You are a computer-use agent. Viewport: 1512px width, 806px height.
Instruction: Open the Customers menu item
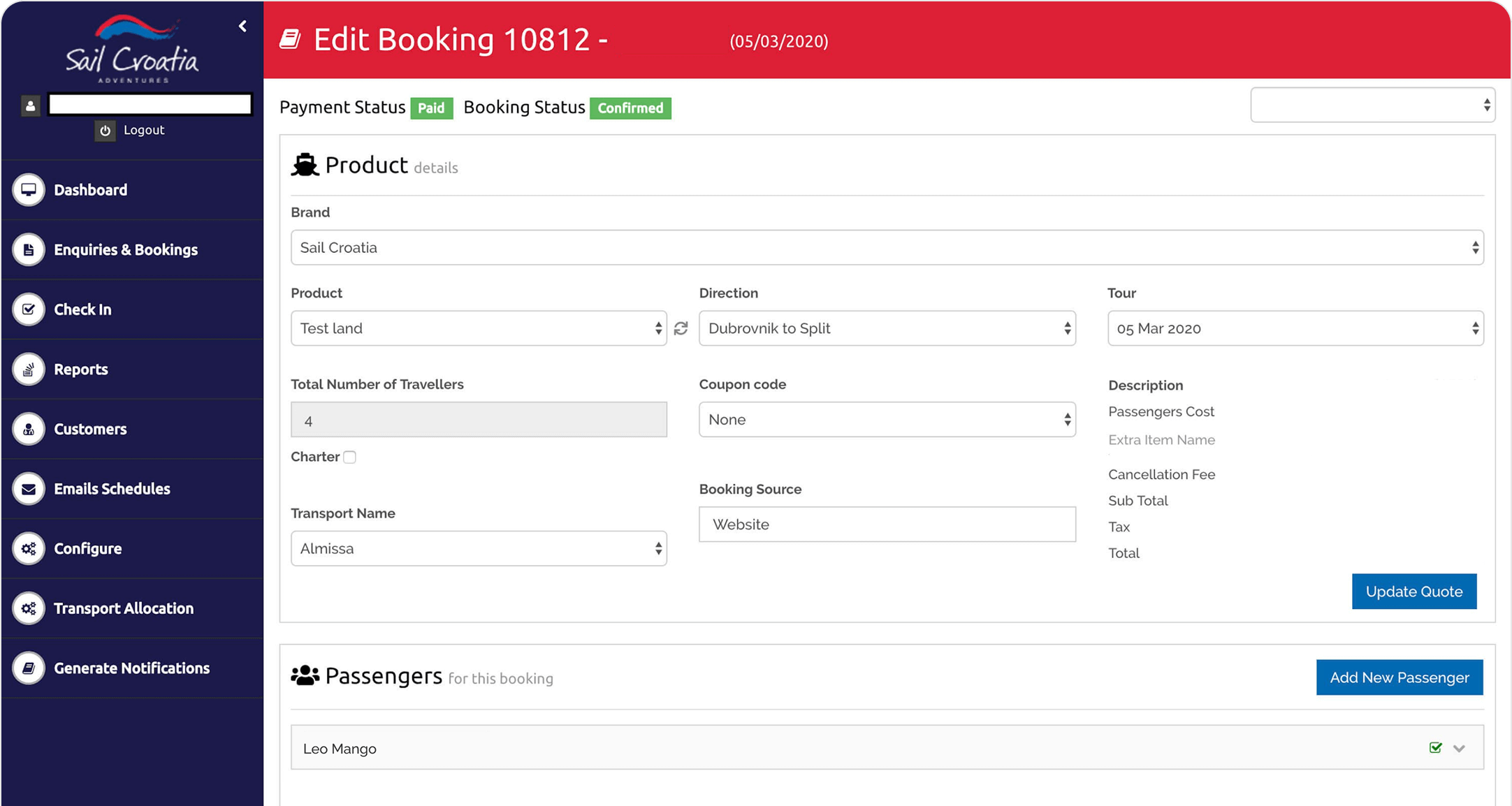coord(133,429)
